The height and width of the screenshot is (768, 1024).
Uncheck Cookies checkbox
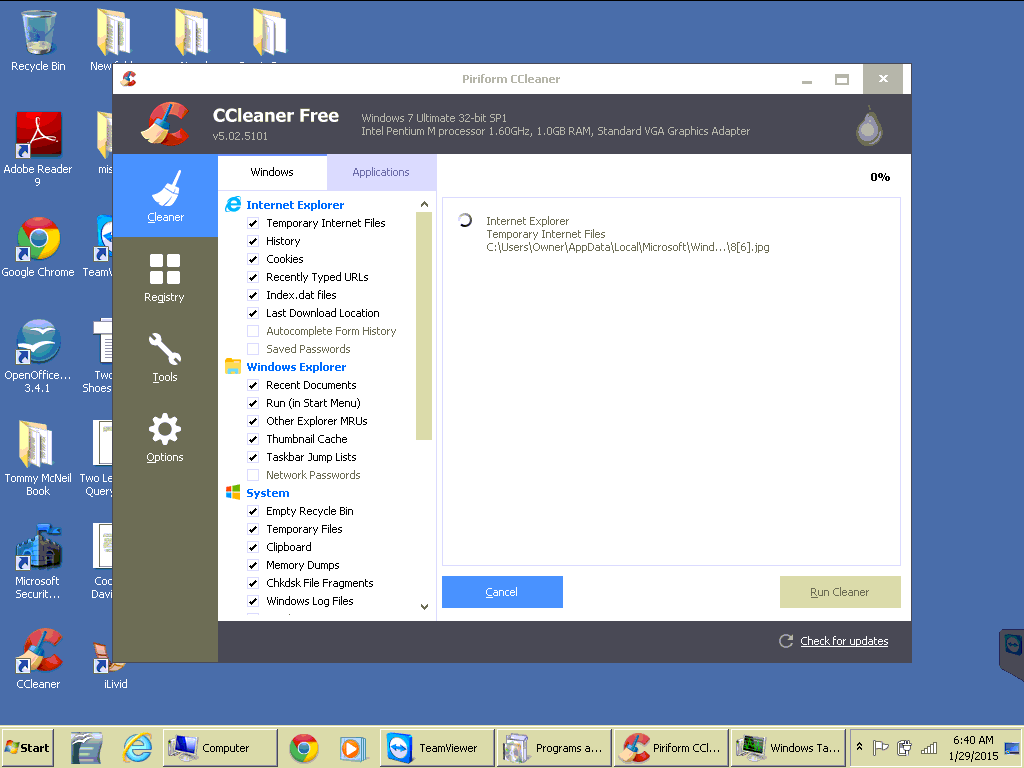pyautogui.click(x=253, y=259)
